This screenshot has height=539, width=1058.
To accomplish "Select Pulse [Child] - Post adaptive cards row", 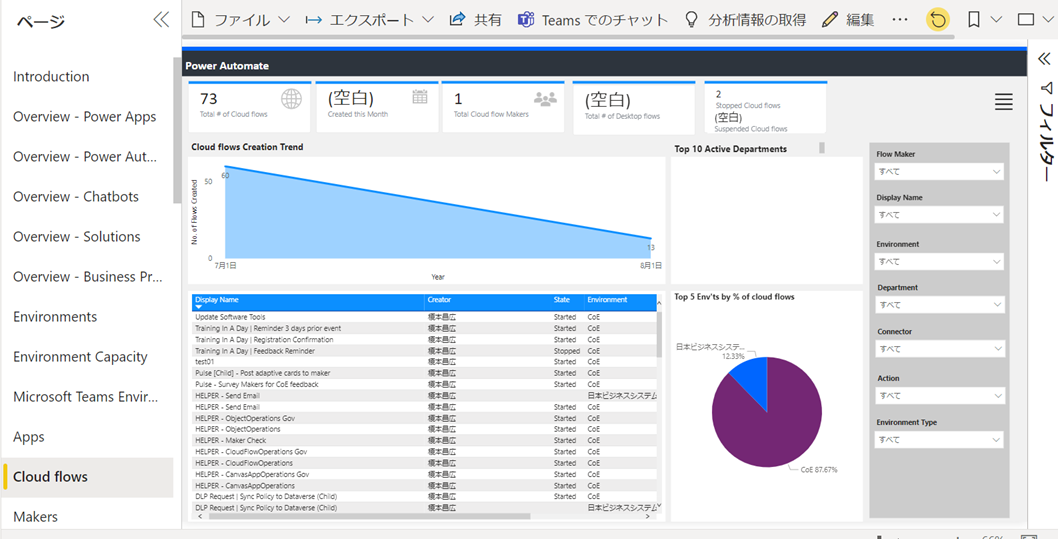I will (x=424, y=373).
